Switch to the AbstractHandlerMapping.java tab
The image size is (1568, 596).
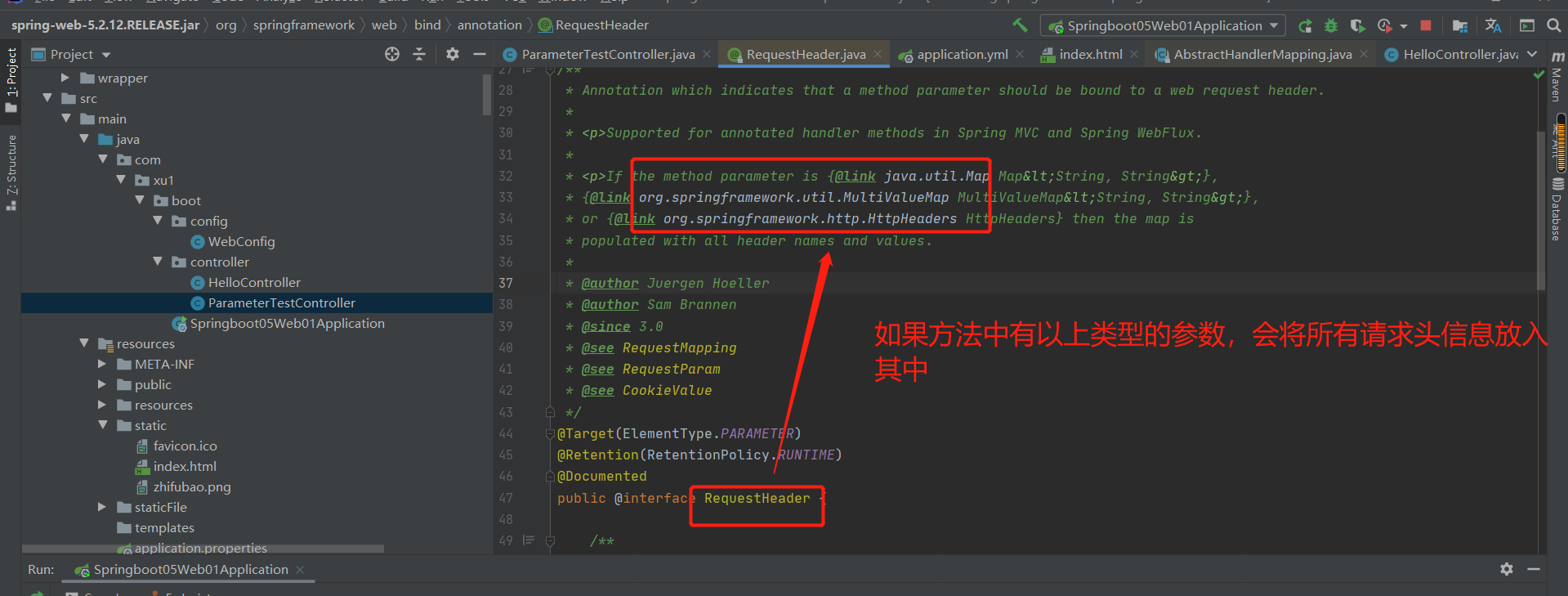(1262, 54)
